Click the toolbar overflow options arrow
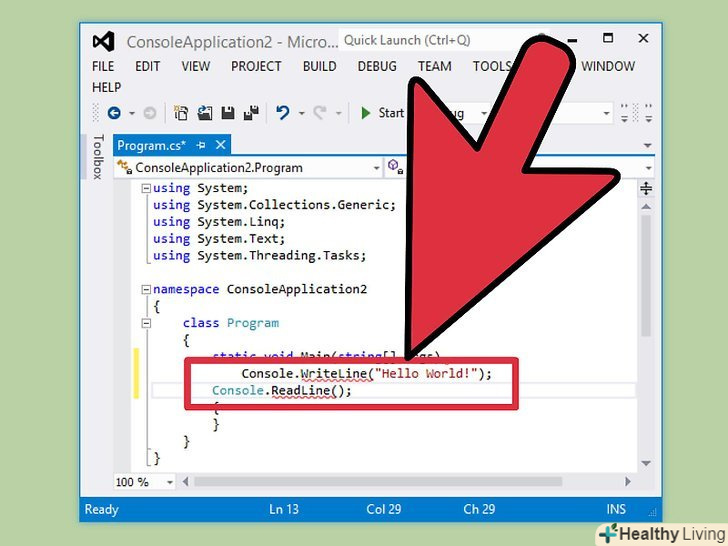This screenshot has height=546, width=728. tap(649, 113)
